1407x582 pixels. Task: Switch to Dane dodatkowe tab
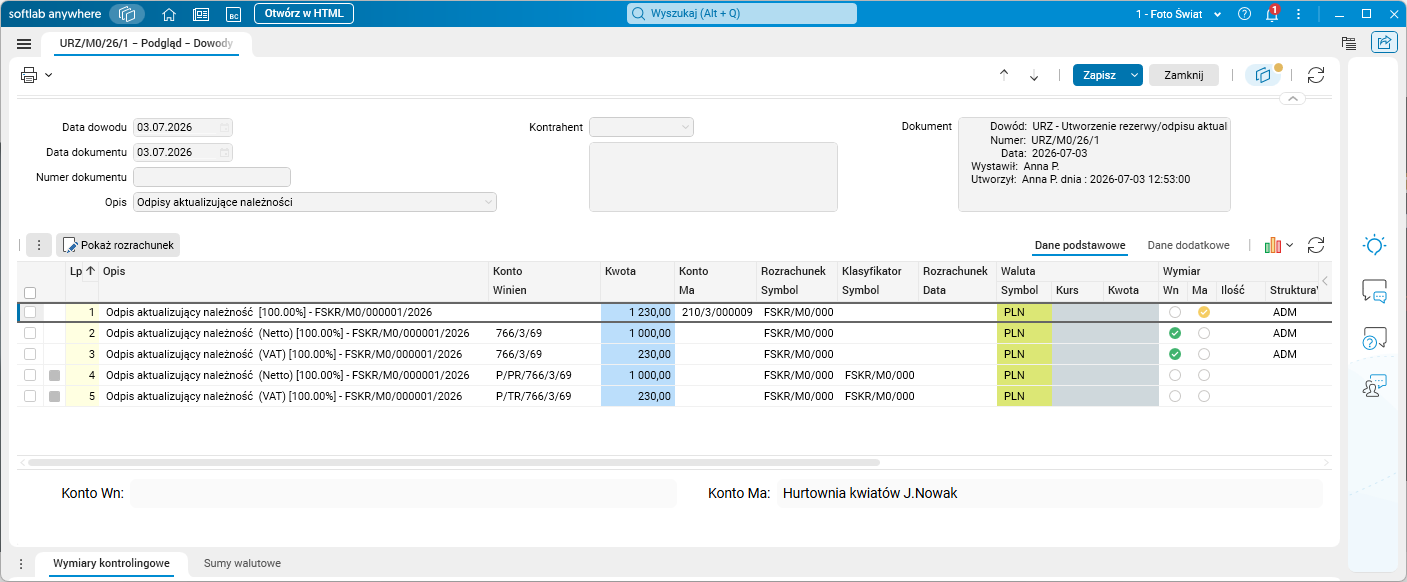(1188, 245)
